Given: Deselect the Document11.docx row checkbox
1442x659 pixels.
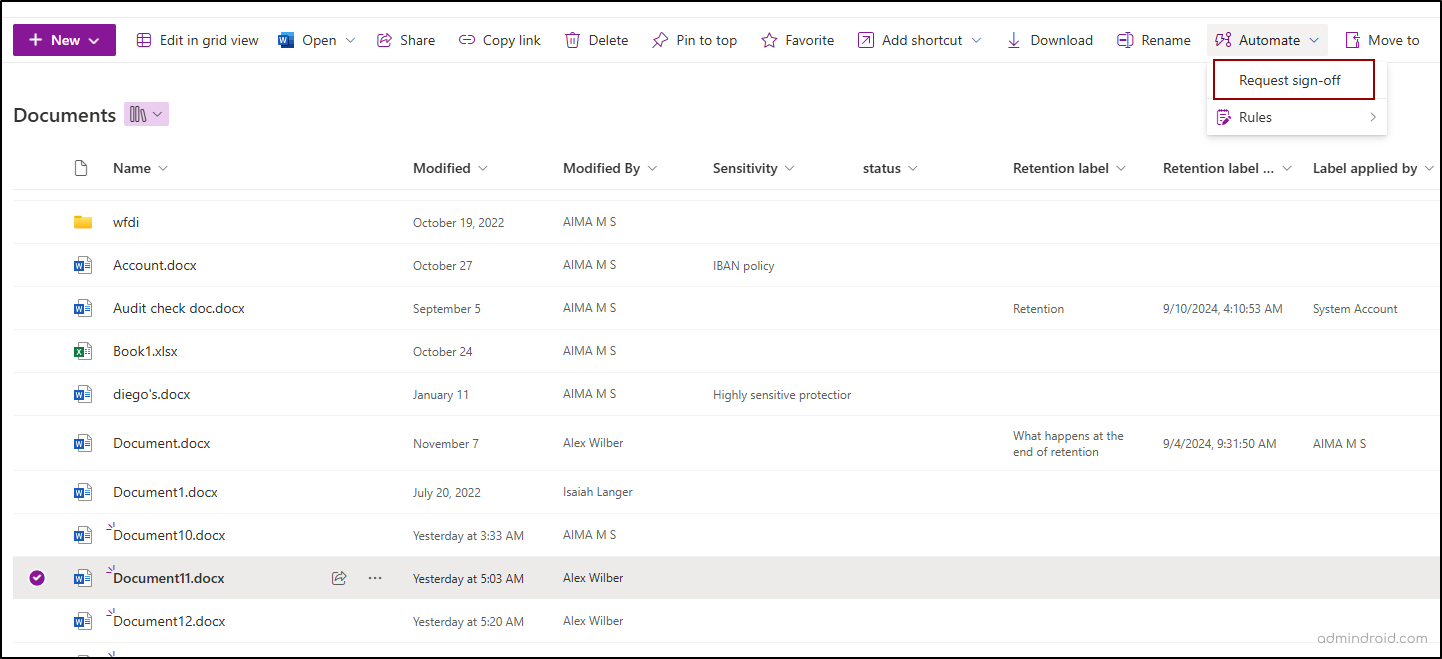Looking at the screenshot, I should coord(37,578).
